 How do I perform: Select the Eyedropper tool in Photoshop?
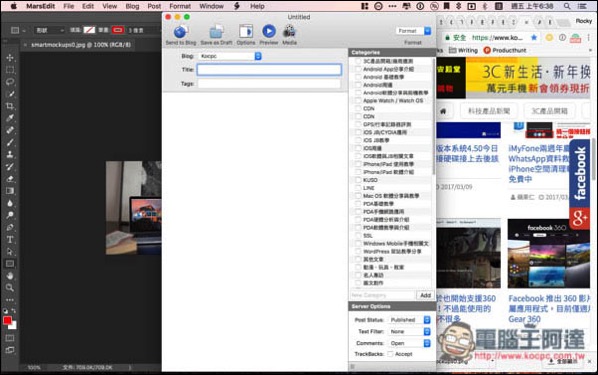(10, 118)
